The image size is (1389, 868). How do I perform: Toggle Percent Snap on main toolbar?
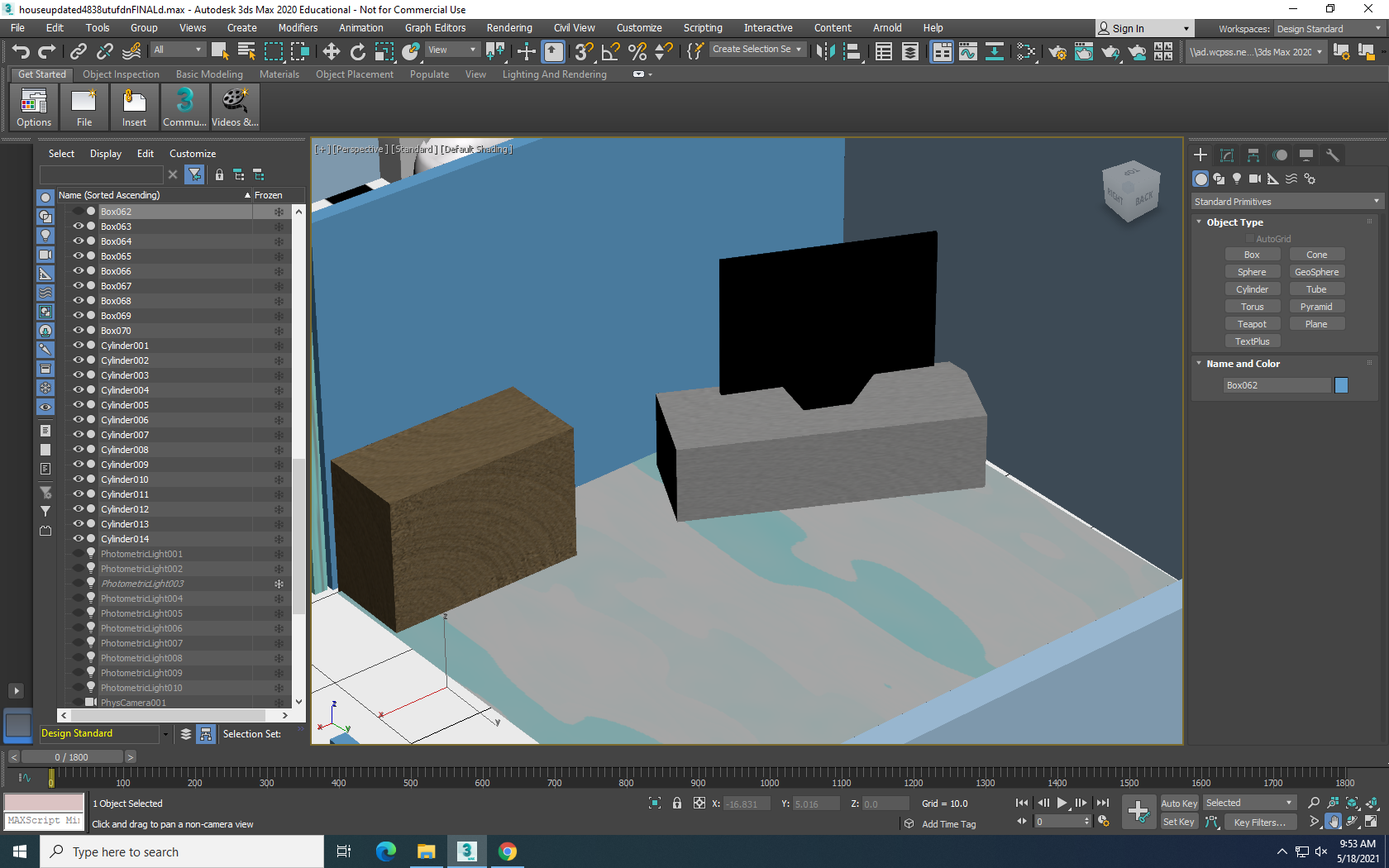(637, 51)
